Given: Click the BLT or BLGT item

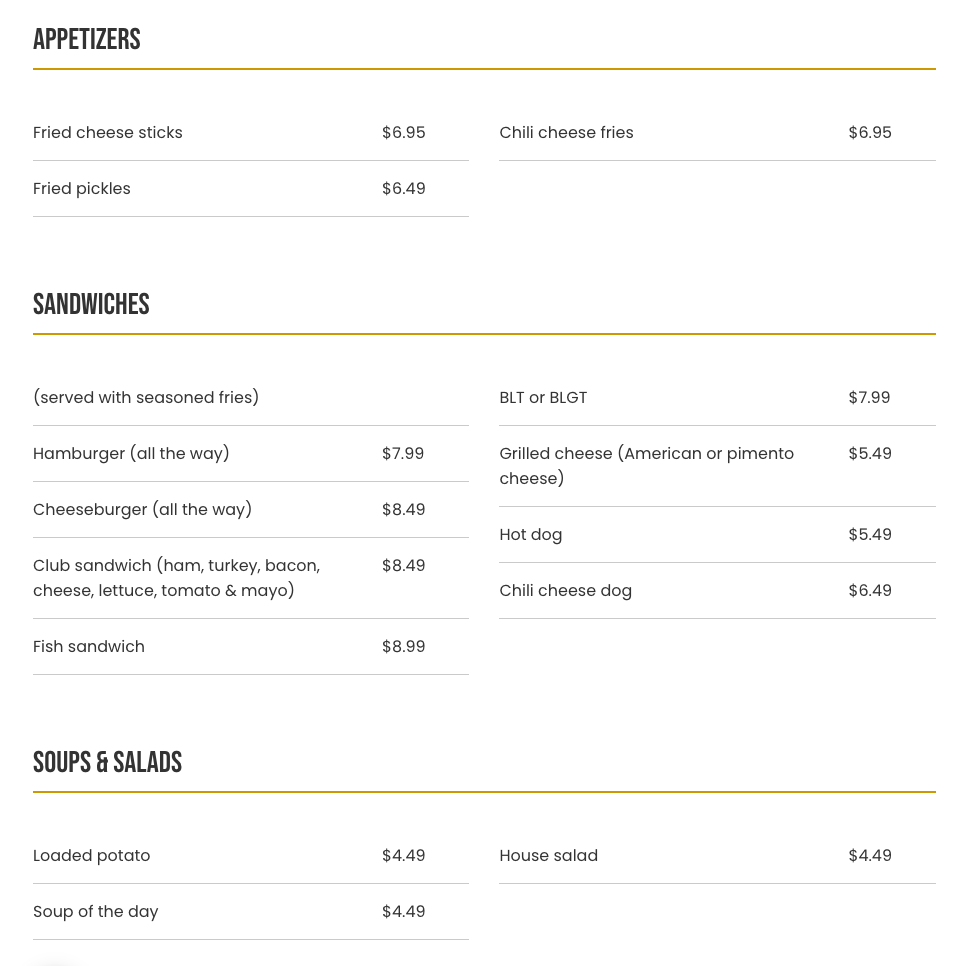Looking at the screenshot, I should pos(543,398).
